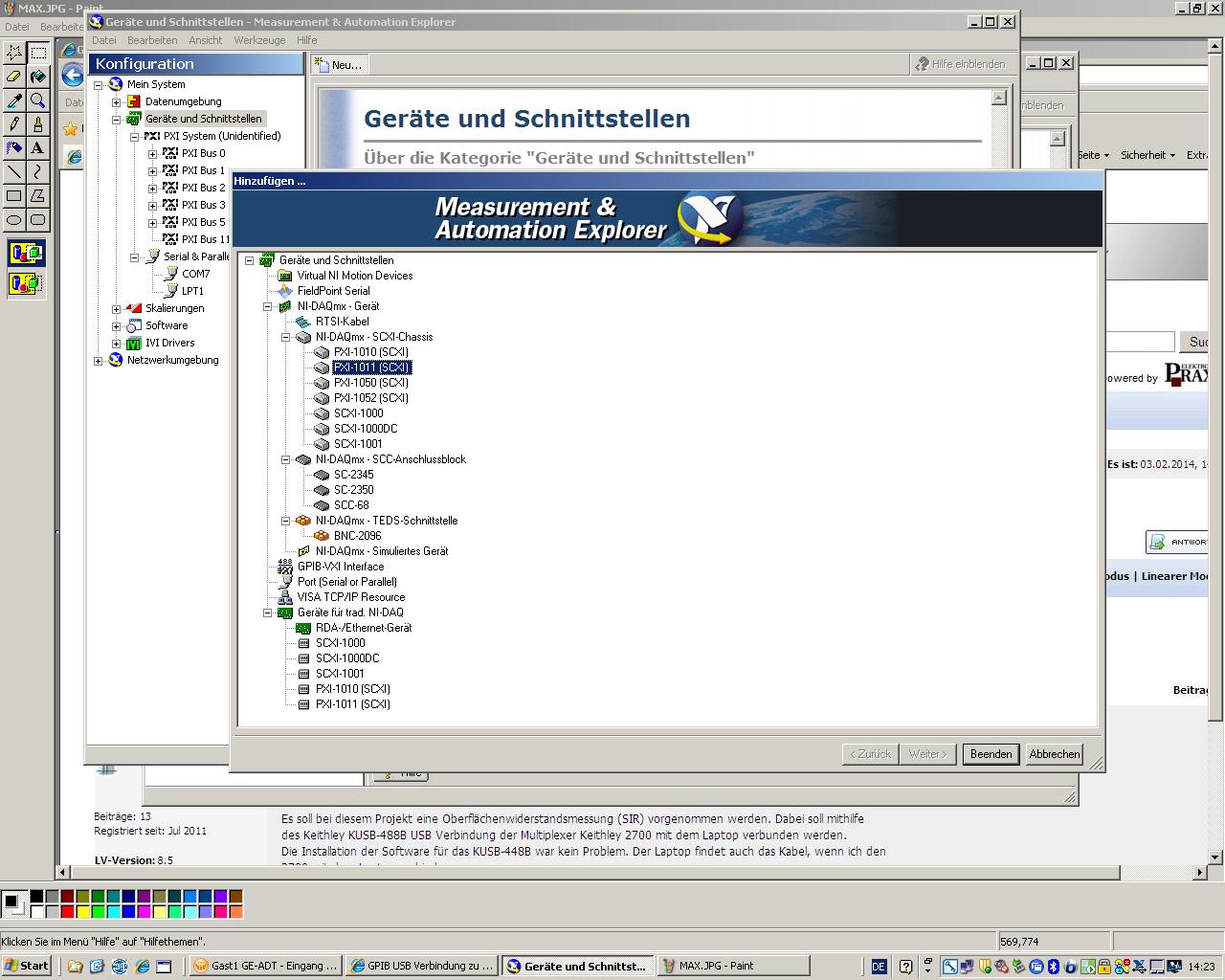Collapse NI-DAQmx - SCC-Anschlussblock in the dialog

[x=285, y=459]
